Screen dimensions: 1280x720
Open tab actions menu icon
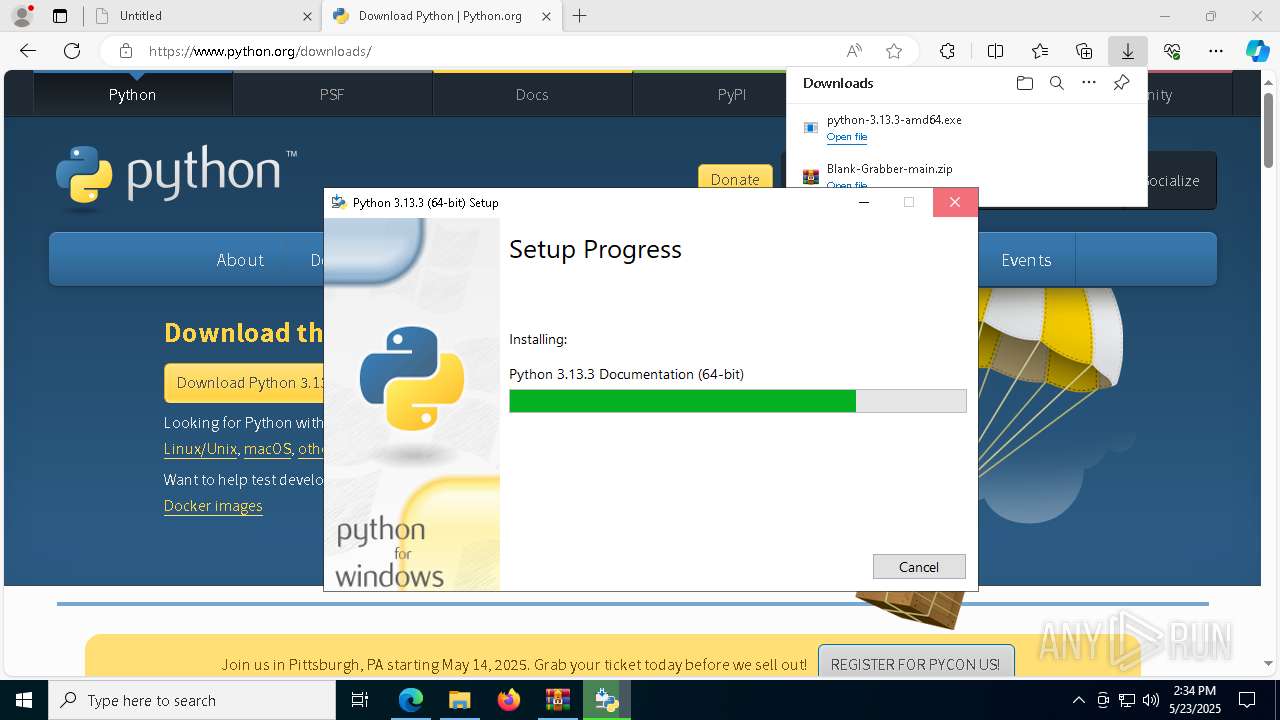(x=60, y=16)
